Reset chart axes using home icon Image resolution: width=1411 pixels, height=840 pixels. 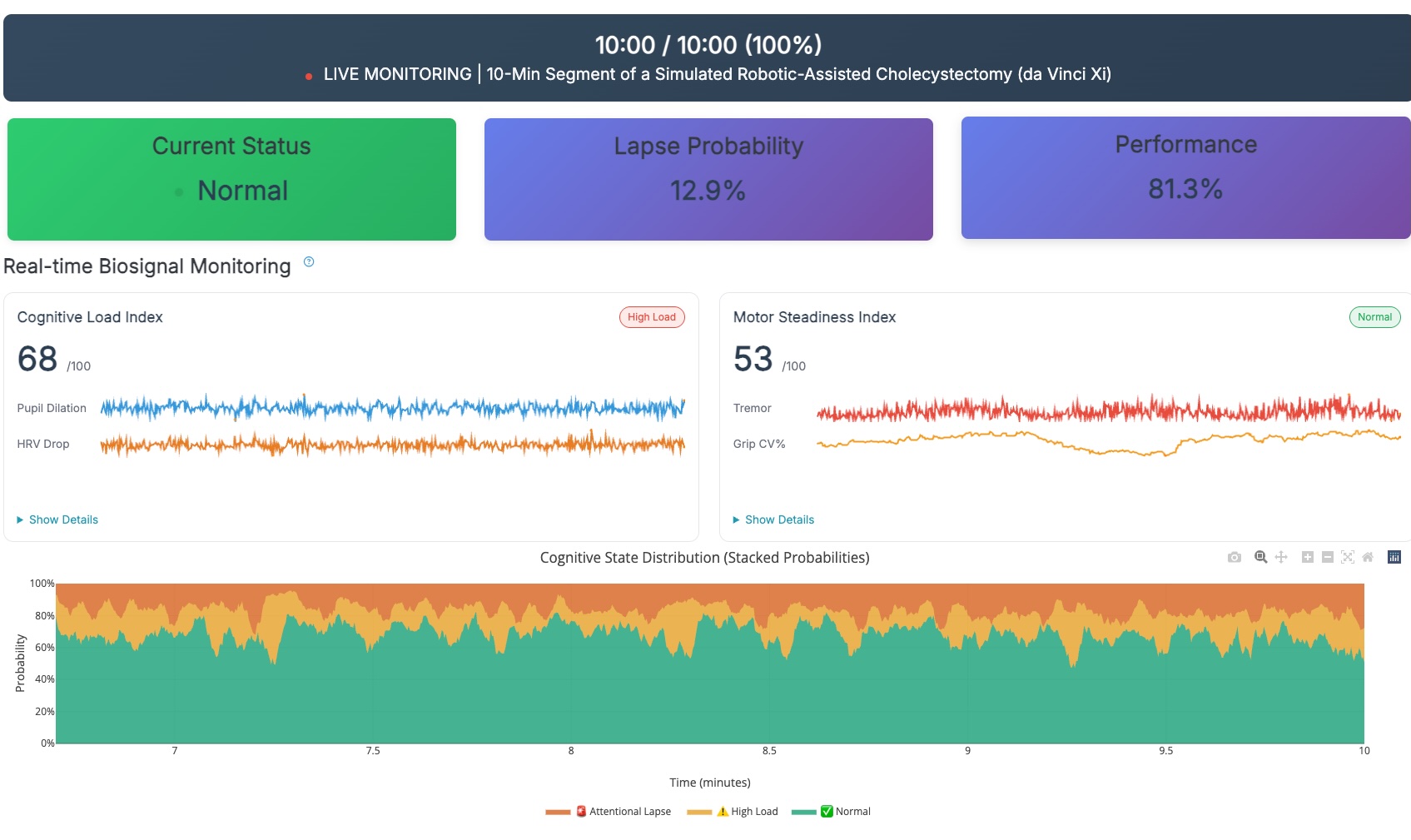click(x=1368, y=557)
